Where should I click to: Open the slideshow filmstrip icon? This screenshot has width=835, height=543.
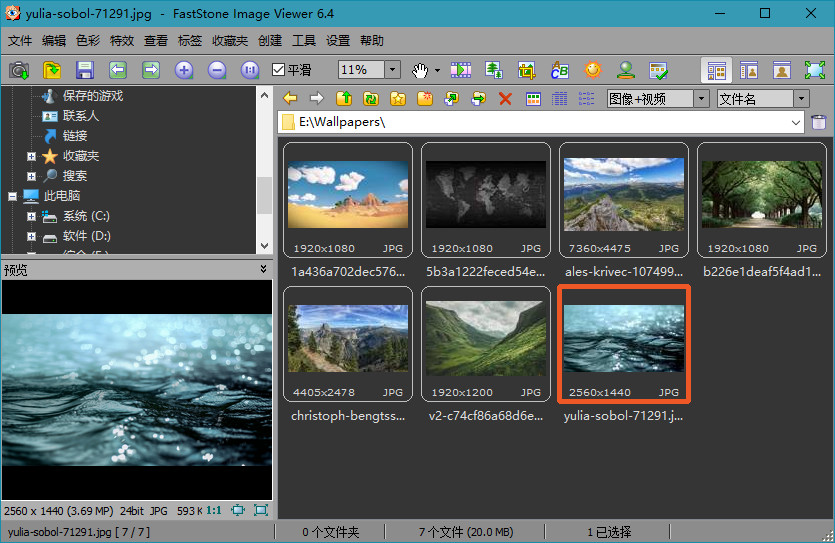tap(460, 70)
